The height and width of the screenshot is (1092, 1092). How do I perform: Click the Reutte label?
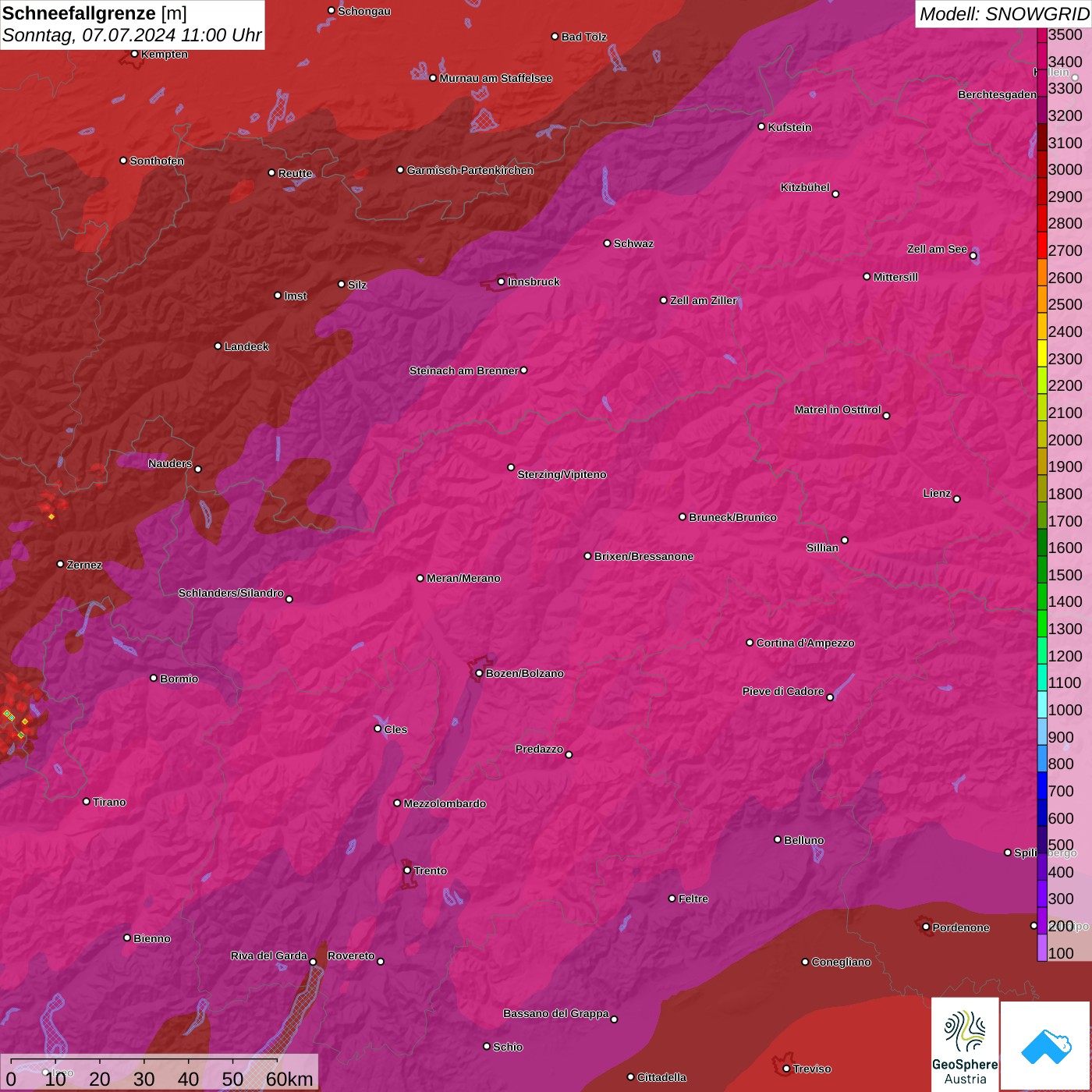click(295, 173)
